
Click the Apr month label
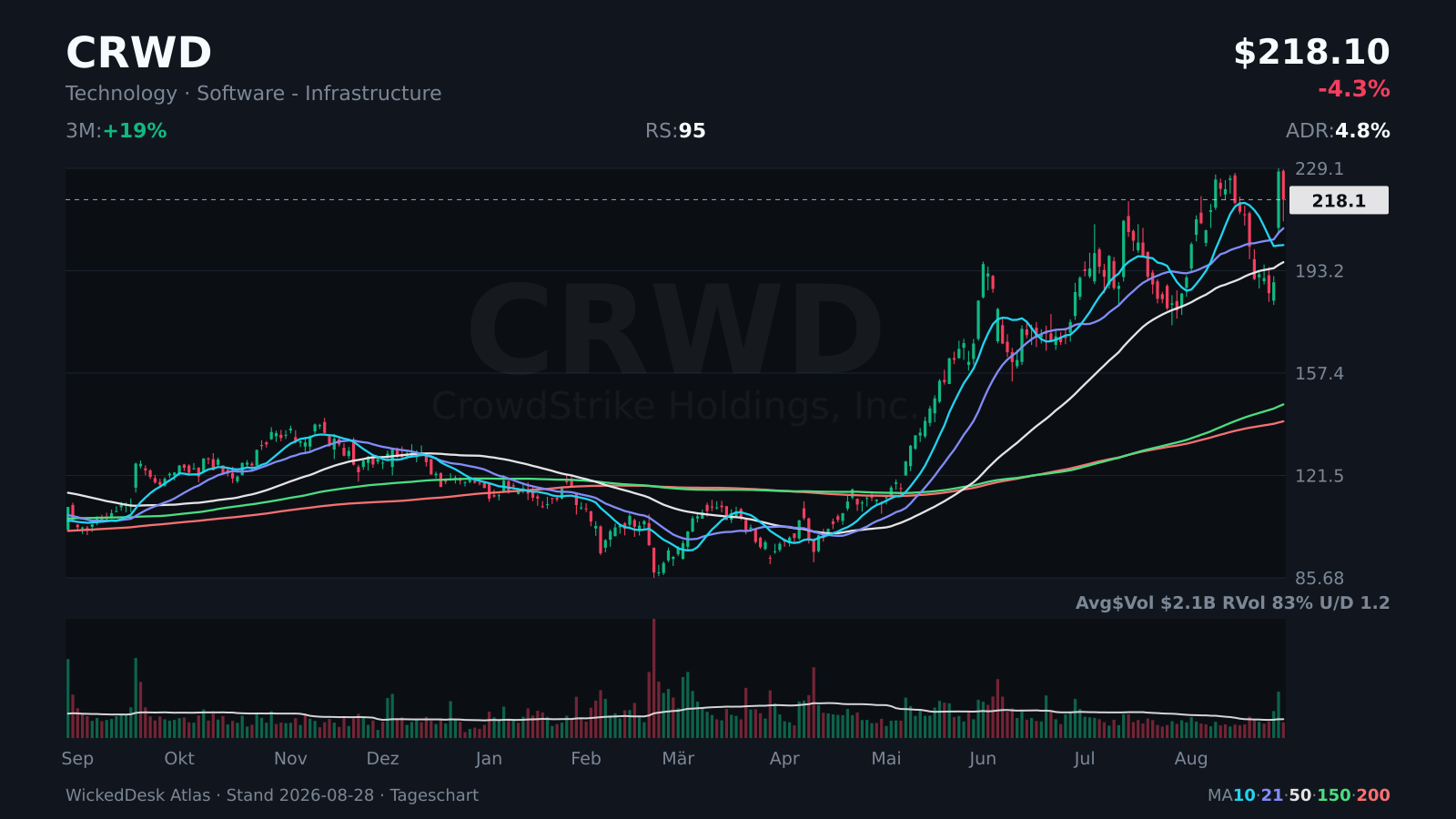coord(784,759)
